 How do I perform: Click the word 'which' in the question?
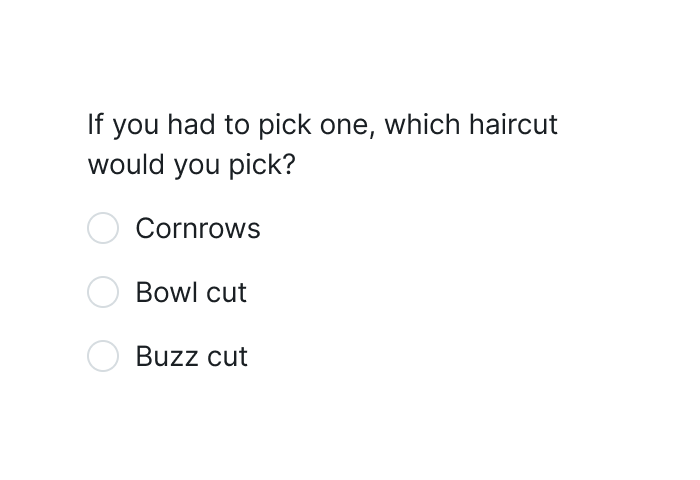422,124
